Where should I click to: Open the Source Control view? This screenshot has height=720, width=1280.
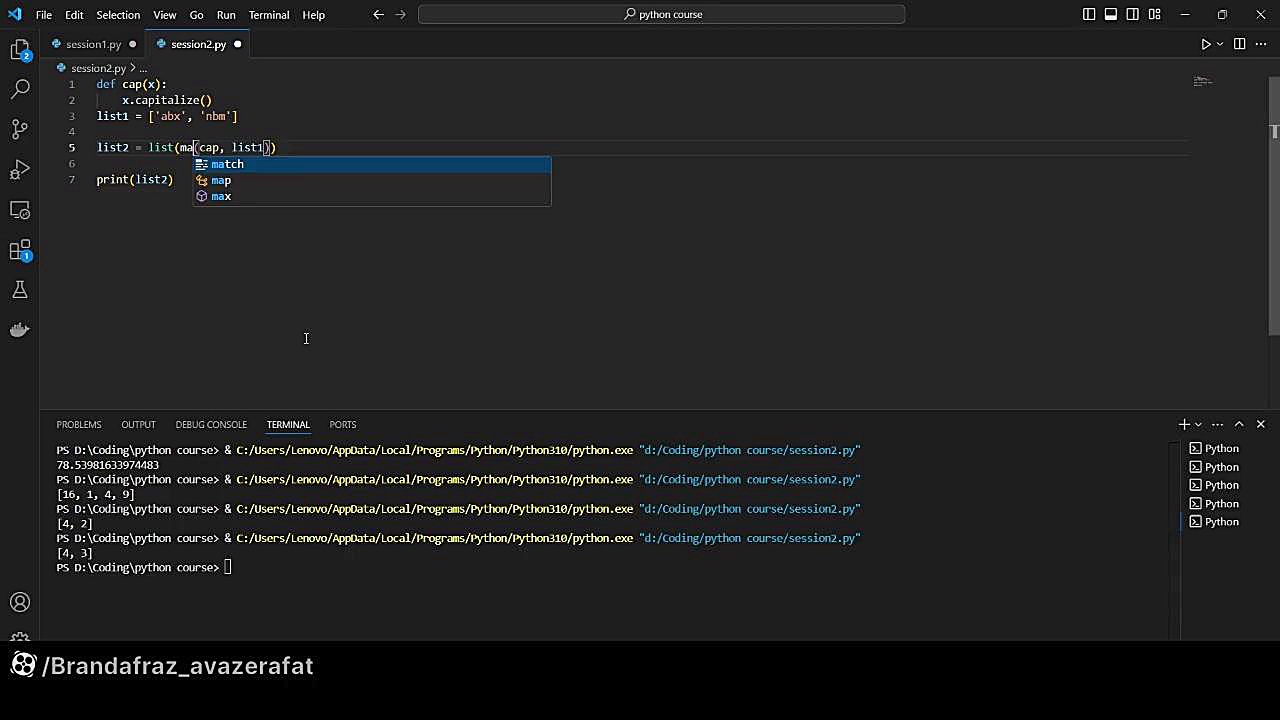point(20,129)
